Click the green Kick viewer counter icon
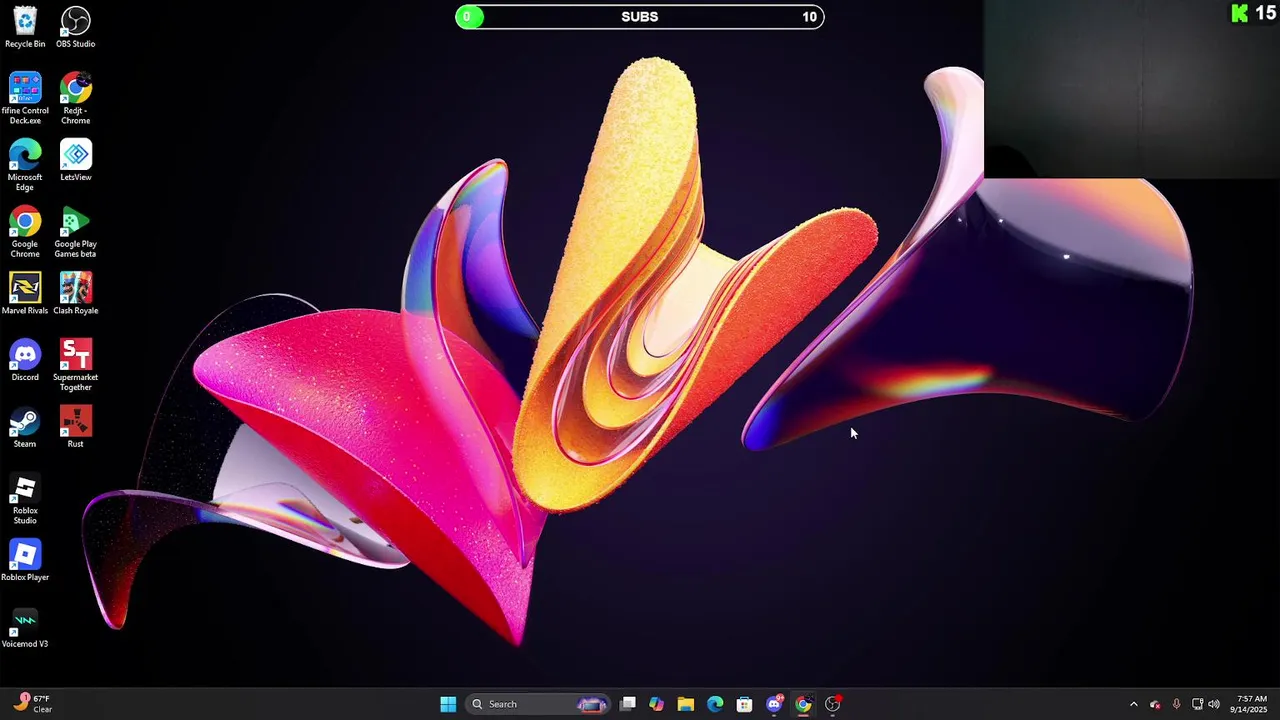1280x720 pixels. click(1240, 13)
